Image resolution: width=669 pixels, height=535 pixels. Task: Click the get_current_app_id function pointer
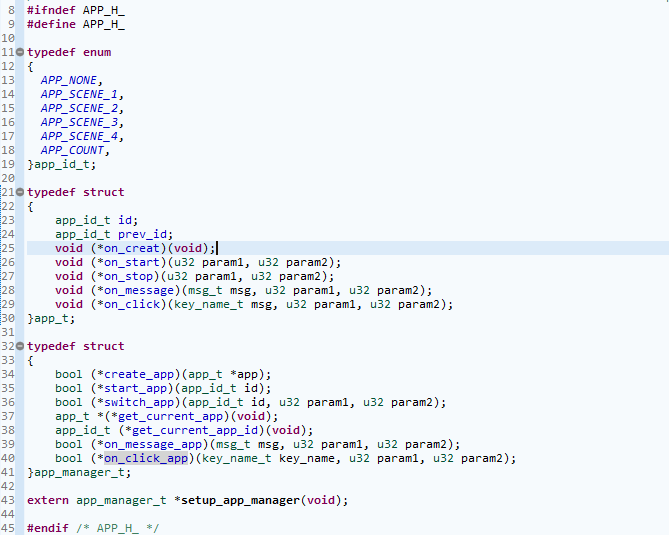[195, 430]
